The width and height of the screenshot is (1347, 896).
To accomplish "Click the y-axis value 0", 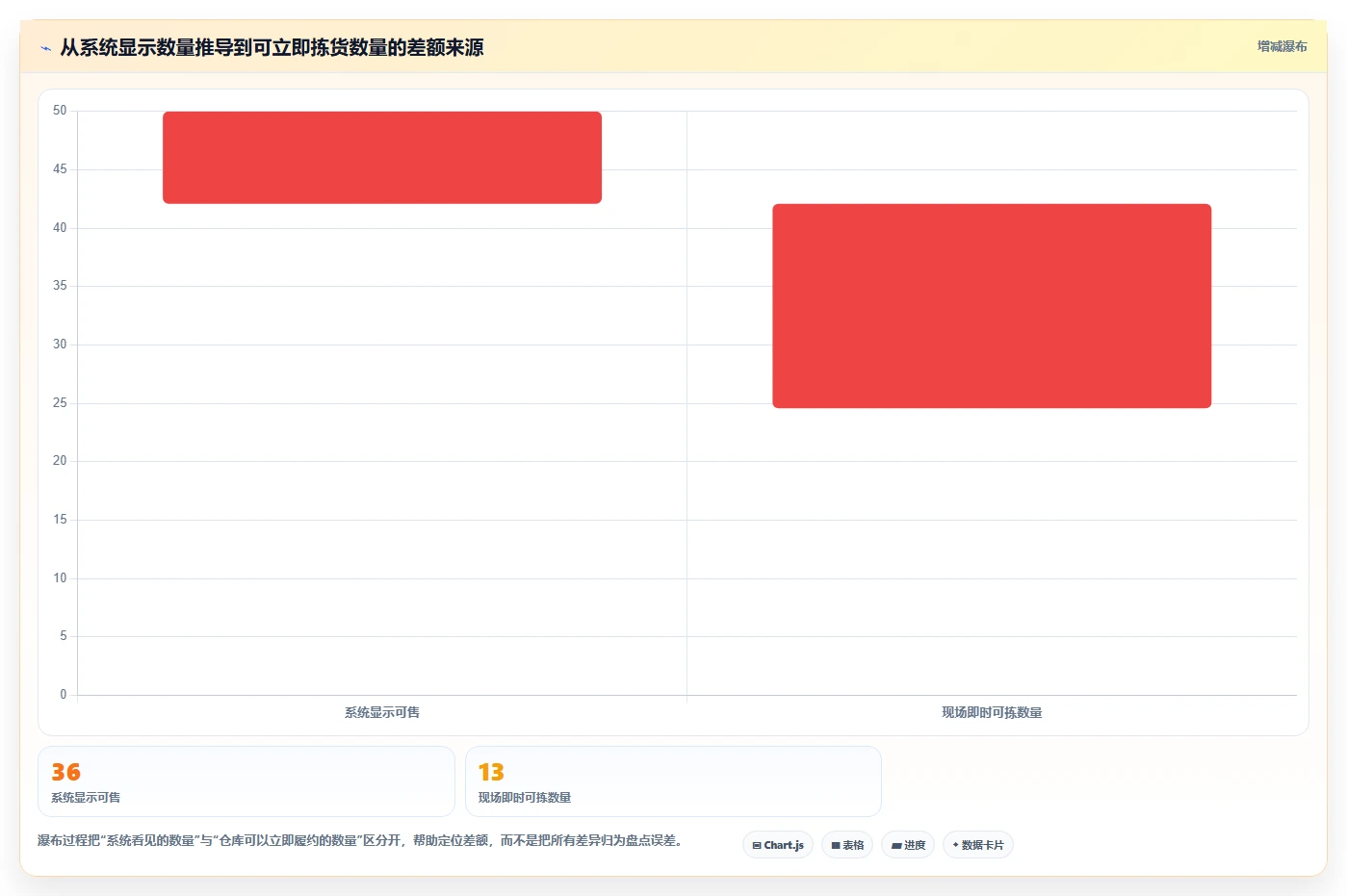I will [64, 695].
